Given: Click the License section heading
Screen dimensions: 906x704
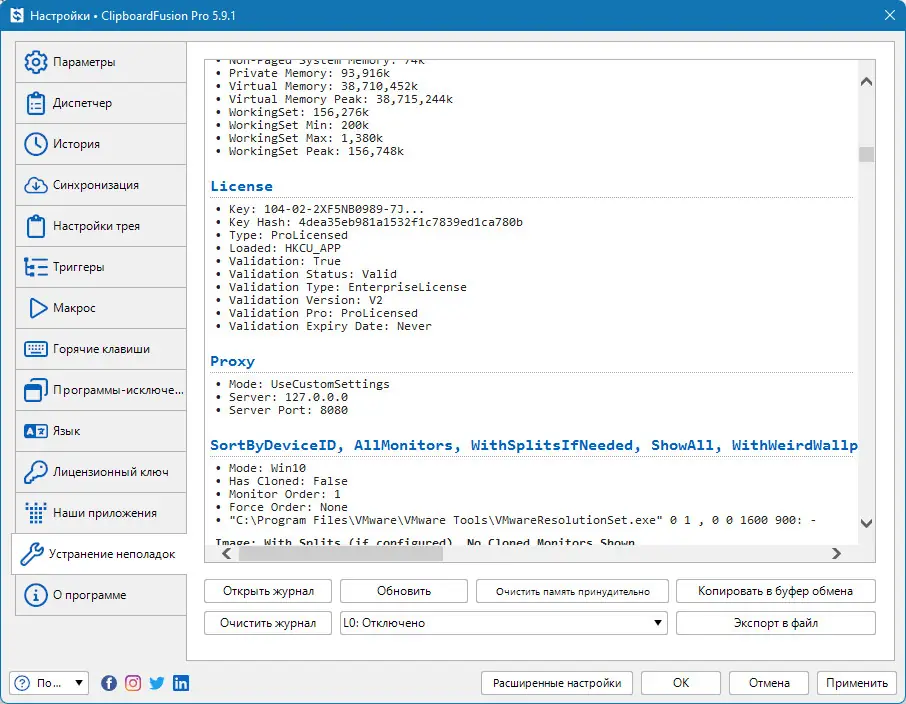Looking at the screenshot, I should tap(242, 186).
